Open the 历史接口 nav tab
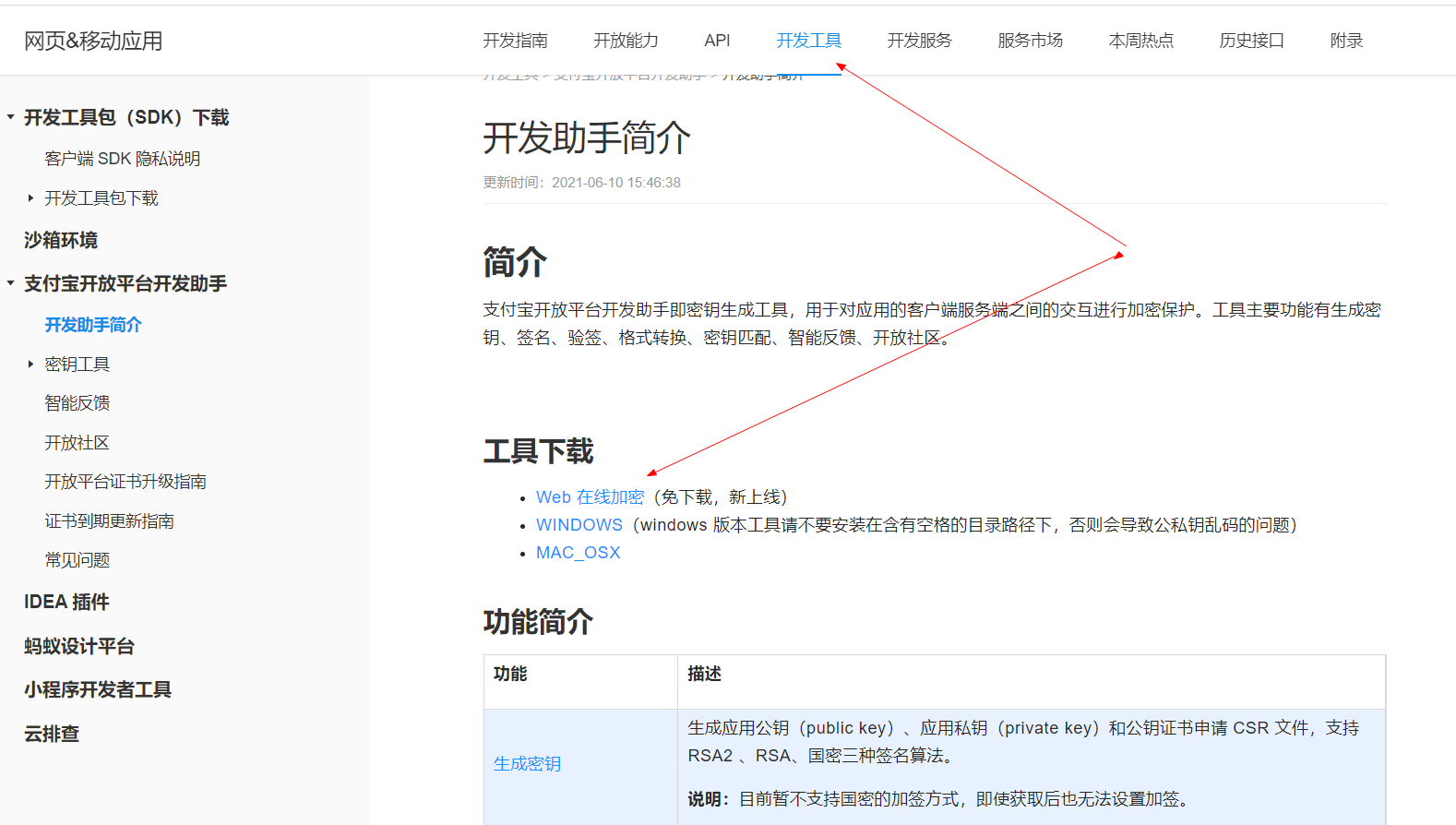This screenshot has width=1456, height=825. [x=1251, y=41]
